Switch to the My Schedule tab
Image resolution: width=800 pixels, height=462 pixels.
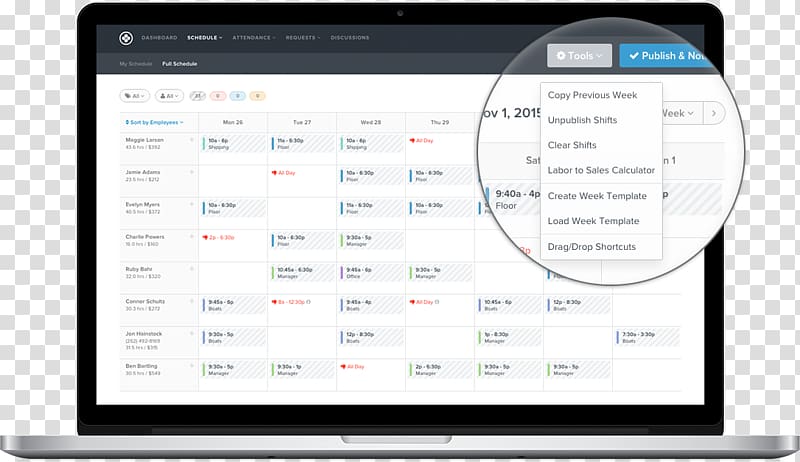click(x=136, y=64)
